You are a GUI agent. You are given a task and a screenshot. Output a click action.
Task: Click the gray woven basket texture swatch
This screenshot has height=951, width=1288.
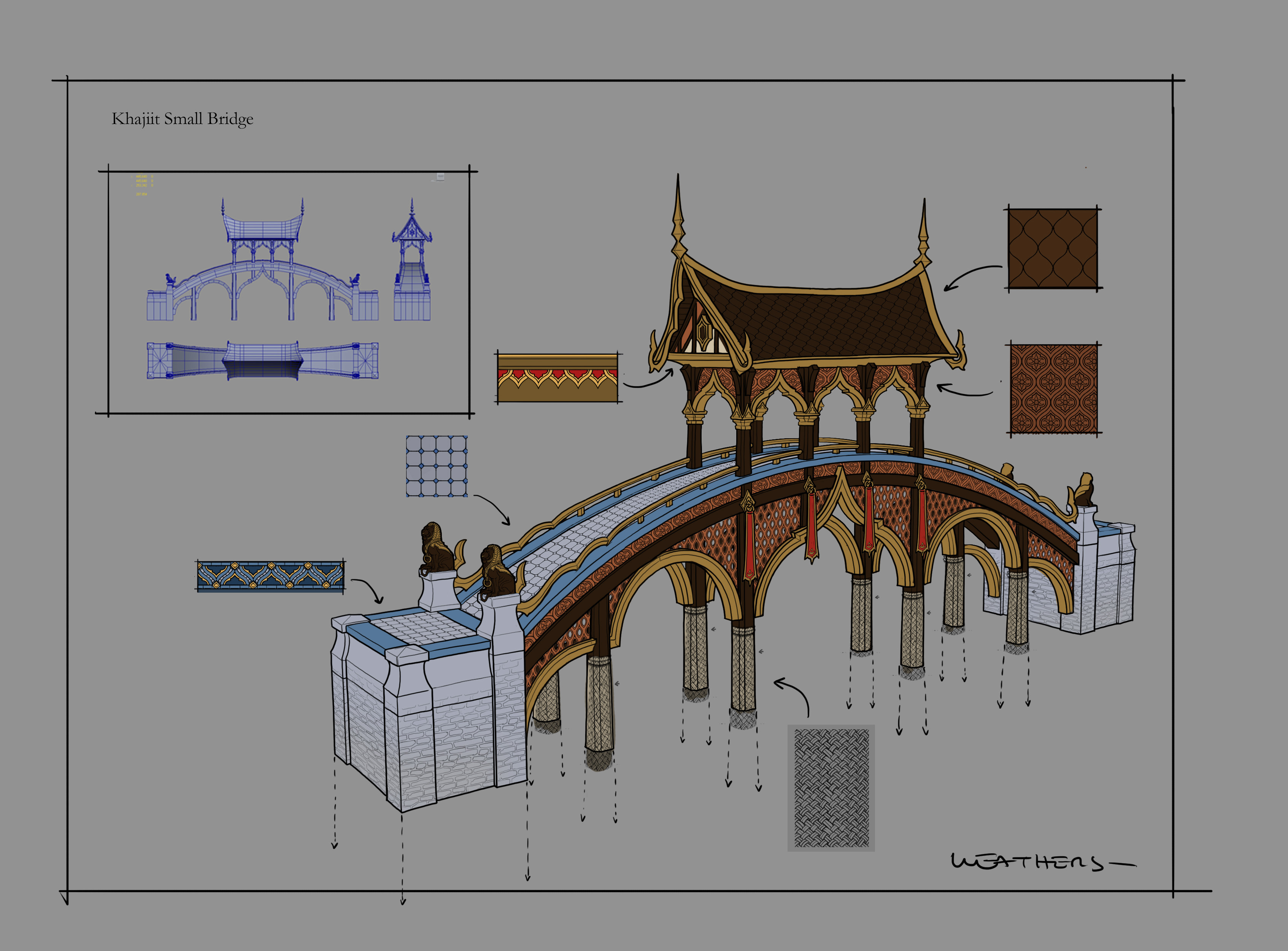tap(831, 787)
